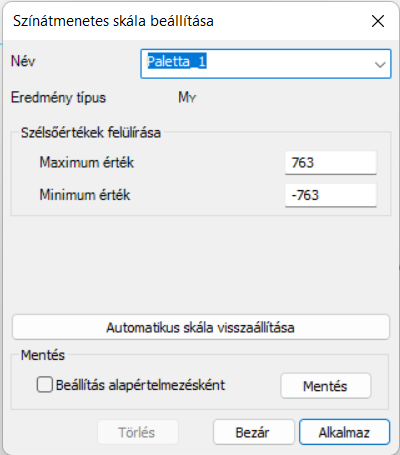Enable the Beállítás alapértelmezésként checkbox
400x455 pixels.
pos(45,385)
